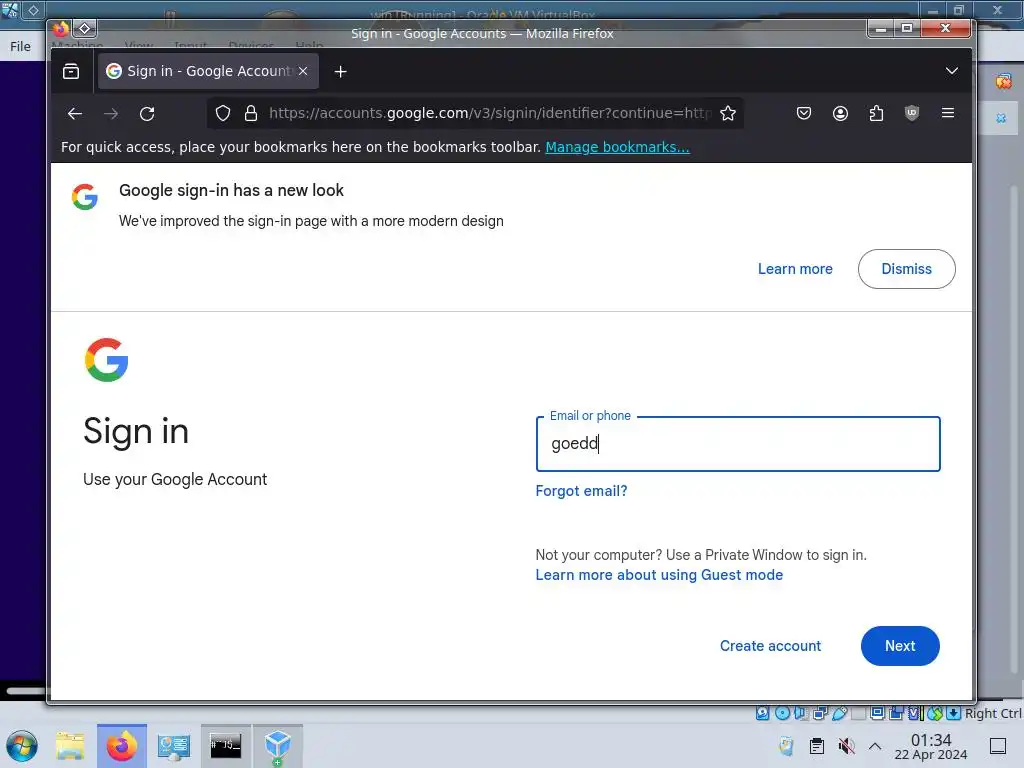Dismiss the new sign-in look banner
Image resolution: width=1024 pixels, height=768 pixels.
906,269
